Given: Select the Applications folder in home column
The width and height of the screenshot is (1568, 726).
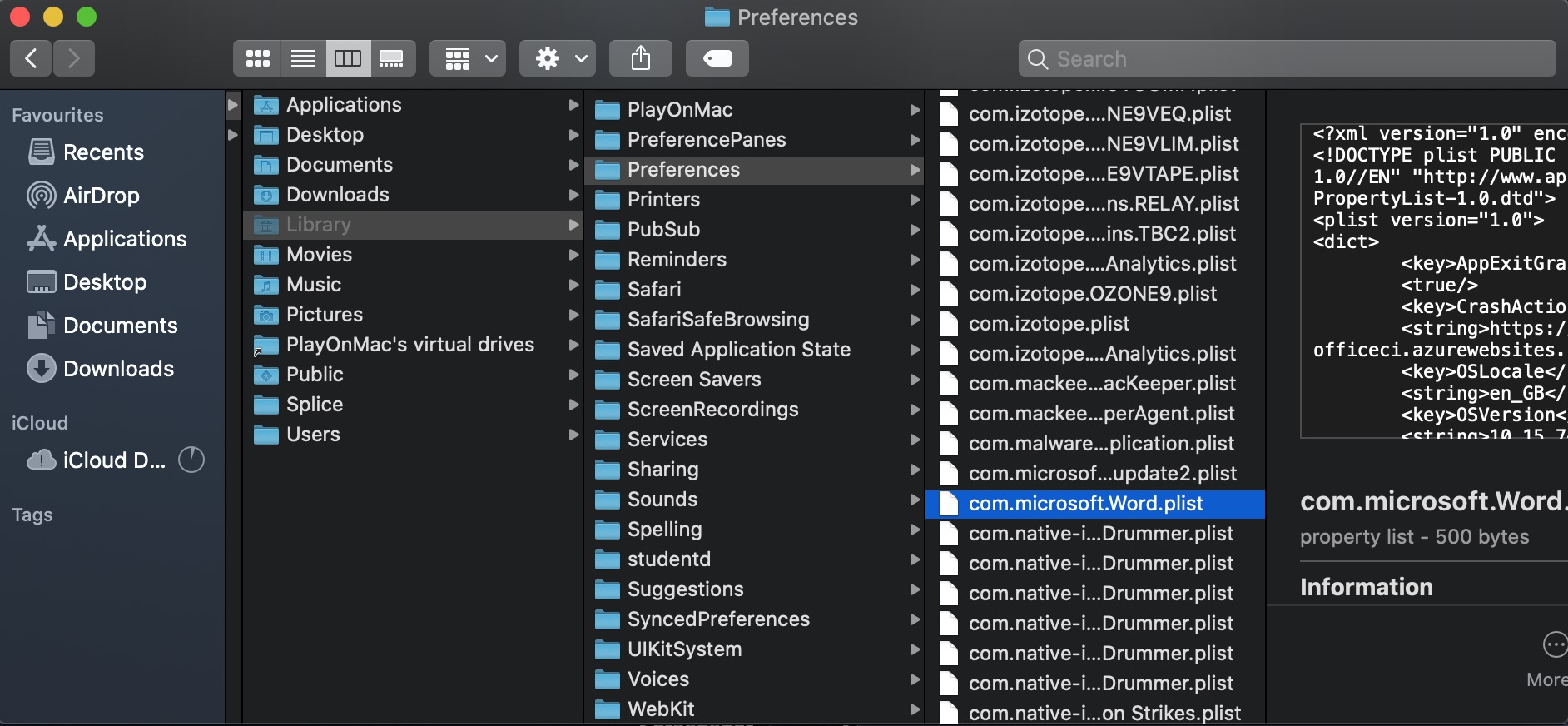Looking at the screenshot, I should tap(413, 105).
